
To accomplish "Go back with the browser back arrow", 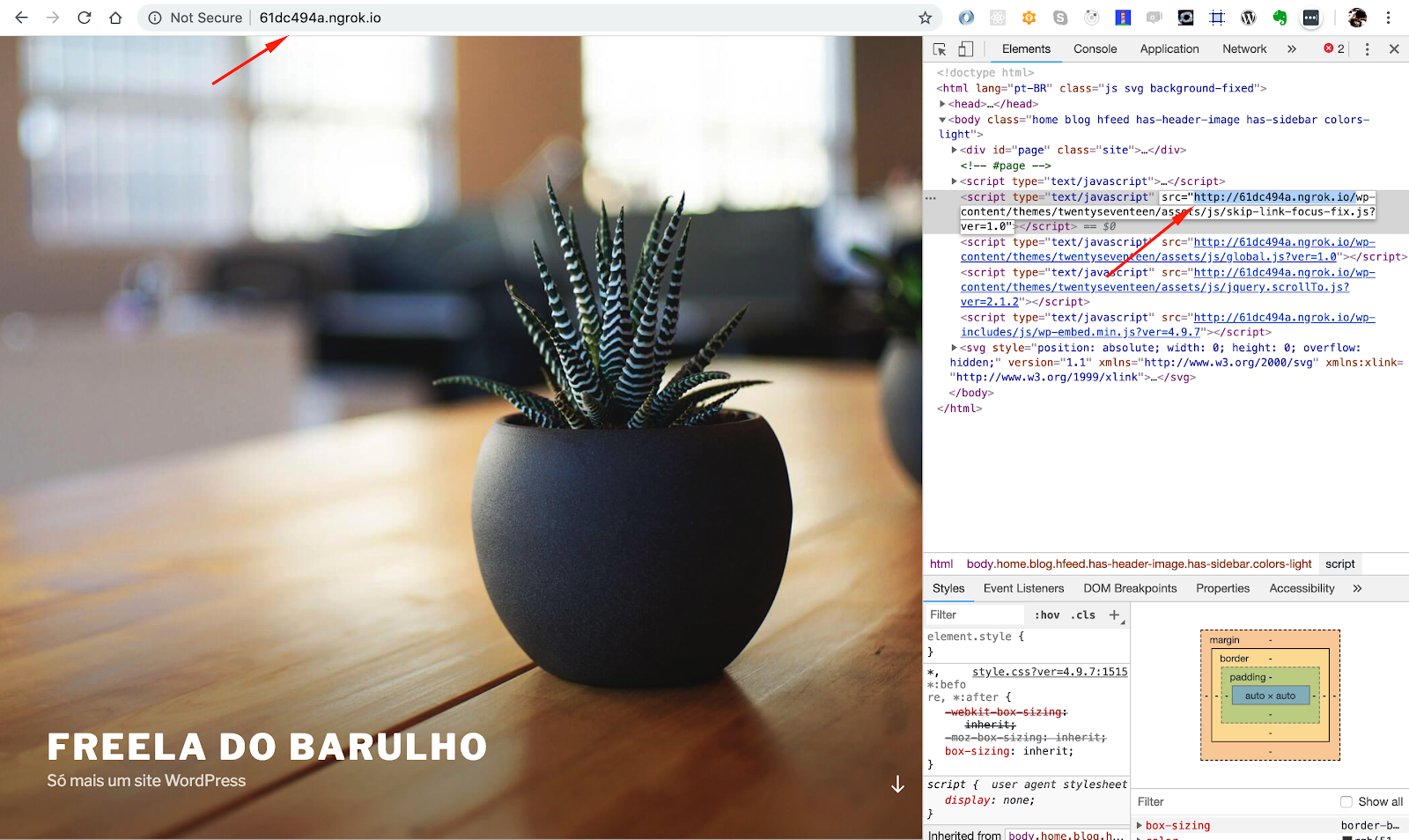I will (21, 18).
